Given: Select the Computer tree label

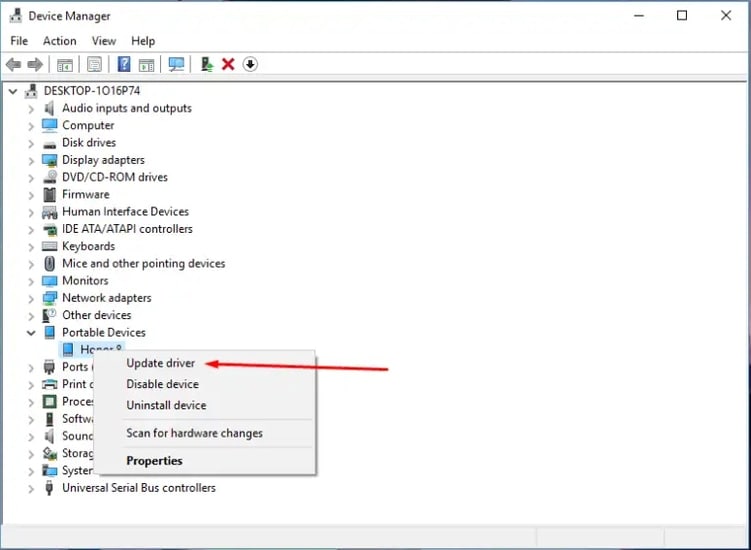Looking at the screenshot, I should (88, 126).
